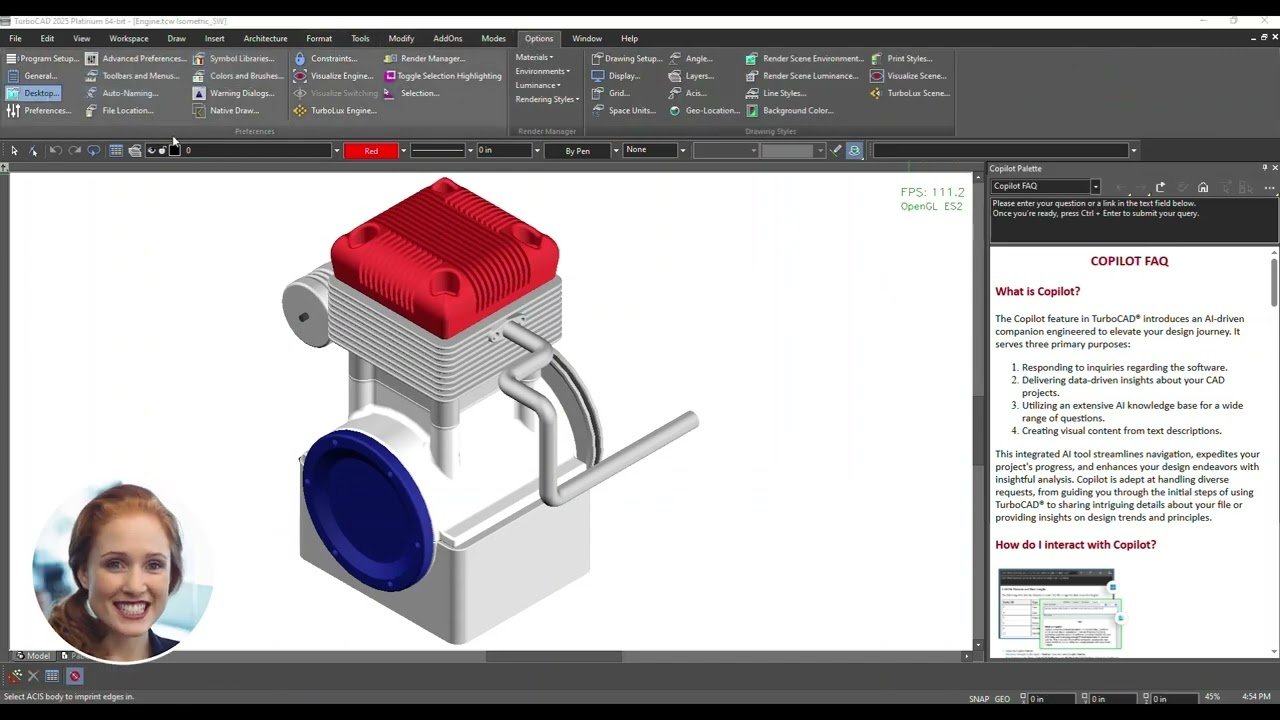
Task: Open TurboLux Scene settings
Action: tap(910, 93)
